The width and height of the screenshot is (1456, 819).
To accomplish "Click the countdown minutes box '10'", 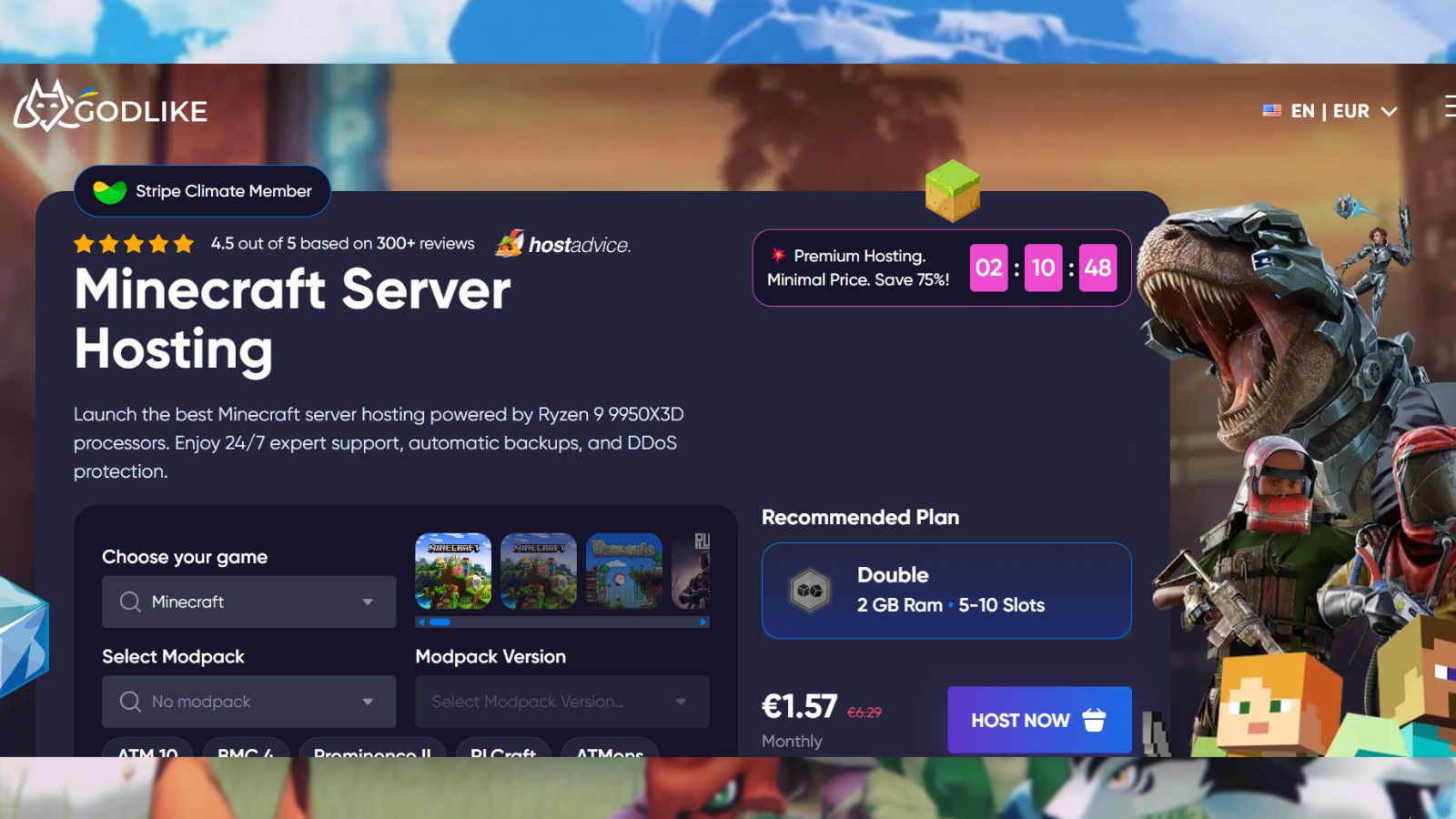I will click(1043, 268).
